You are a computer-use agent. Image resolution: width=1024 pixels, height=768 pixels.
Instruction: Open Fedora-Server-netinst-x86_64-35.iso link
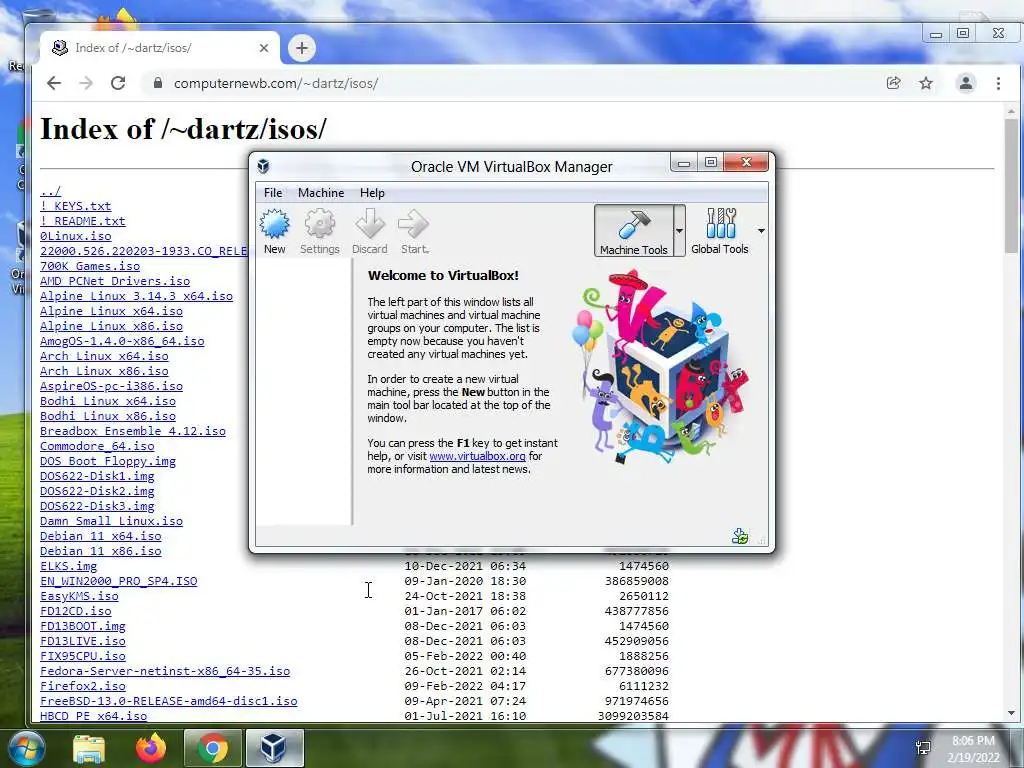[165, 671]
